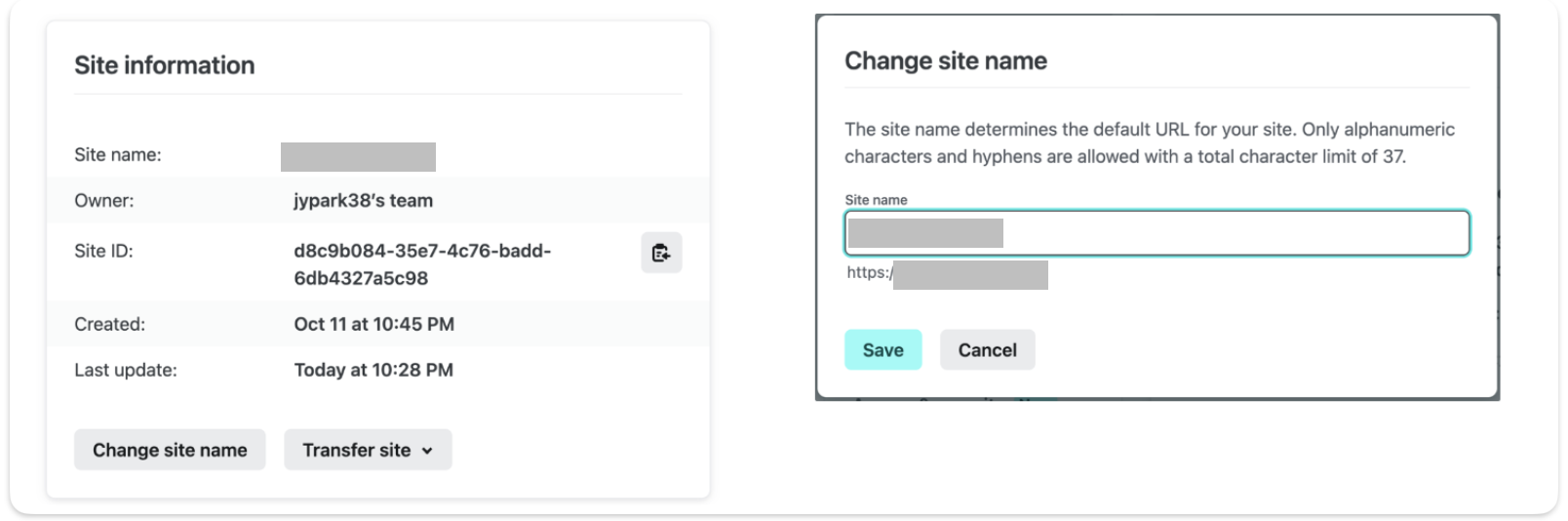Click the Change site name button
The image size is (1568, 521).
[x=170, y=450]
